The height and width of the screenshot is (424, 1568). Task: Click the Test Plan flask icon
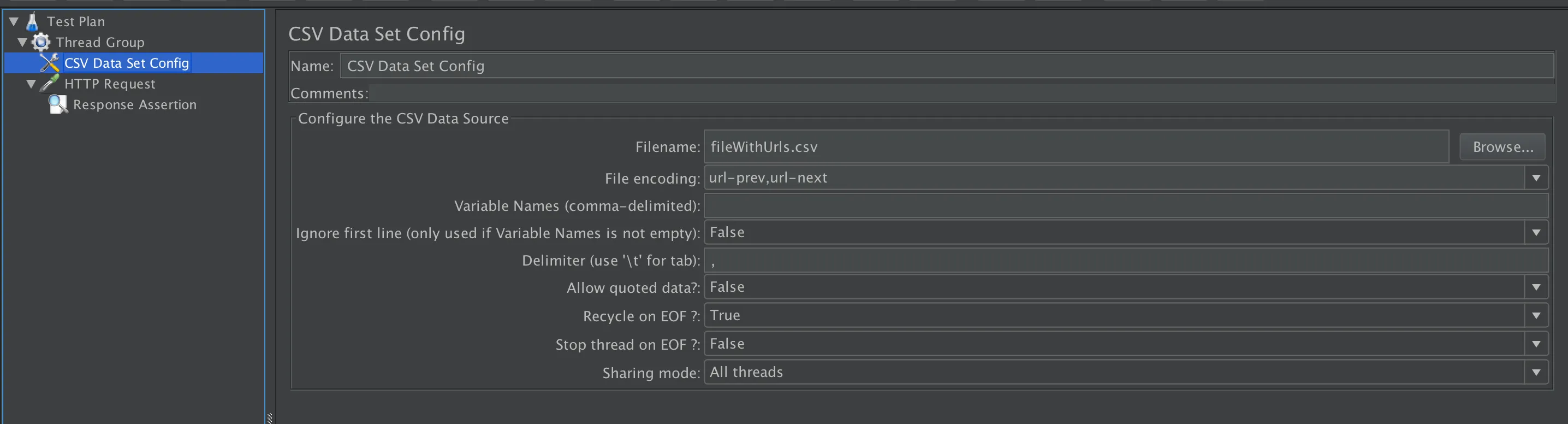coord(32,22)
